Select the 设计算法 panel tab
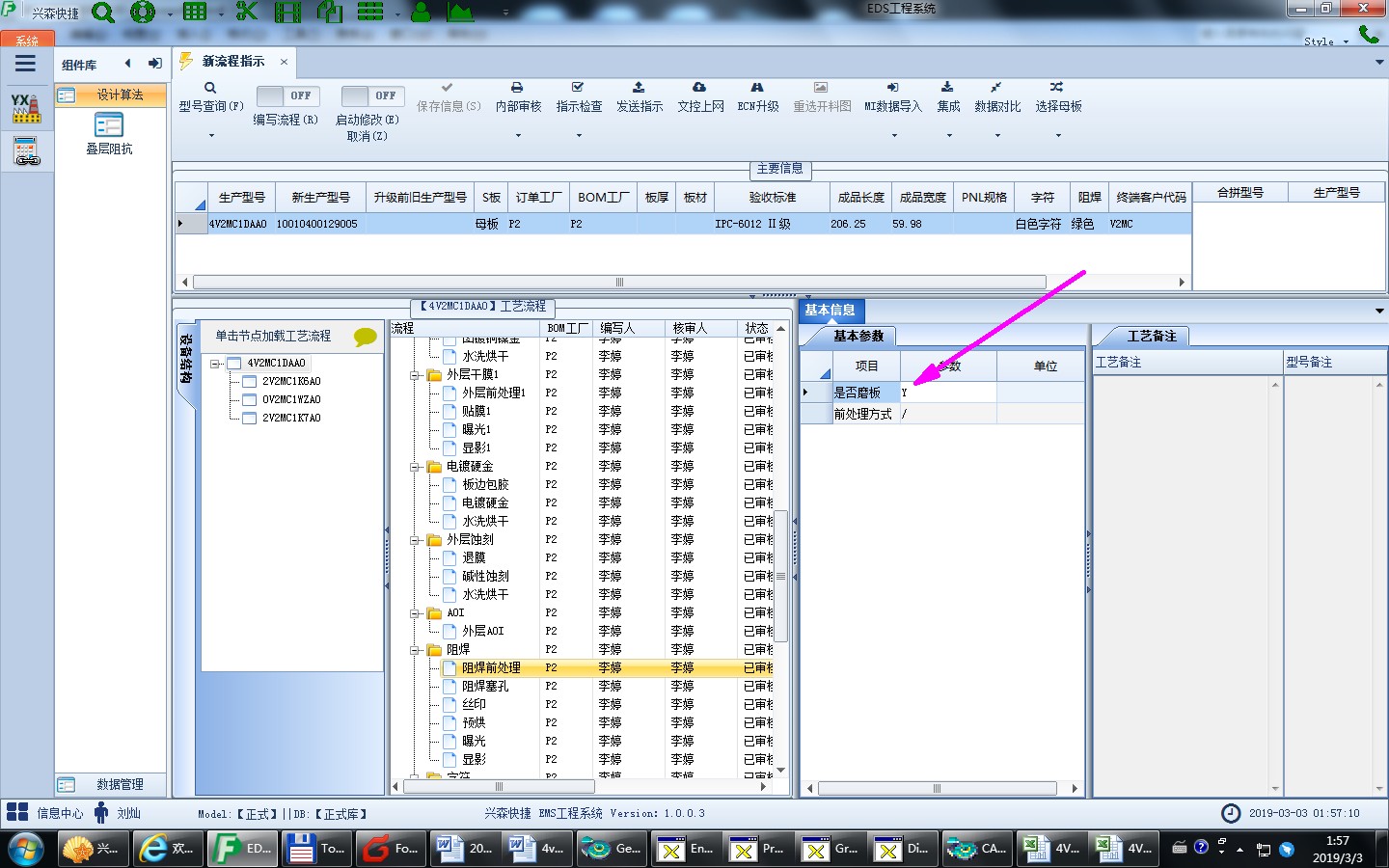 (x=110, y=95)
